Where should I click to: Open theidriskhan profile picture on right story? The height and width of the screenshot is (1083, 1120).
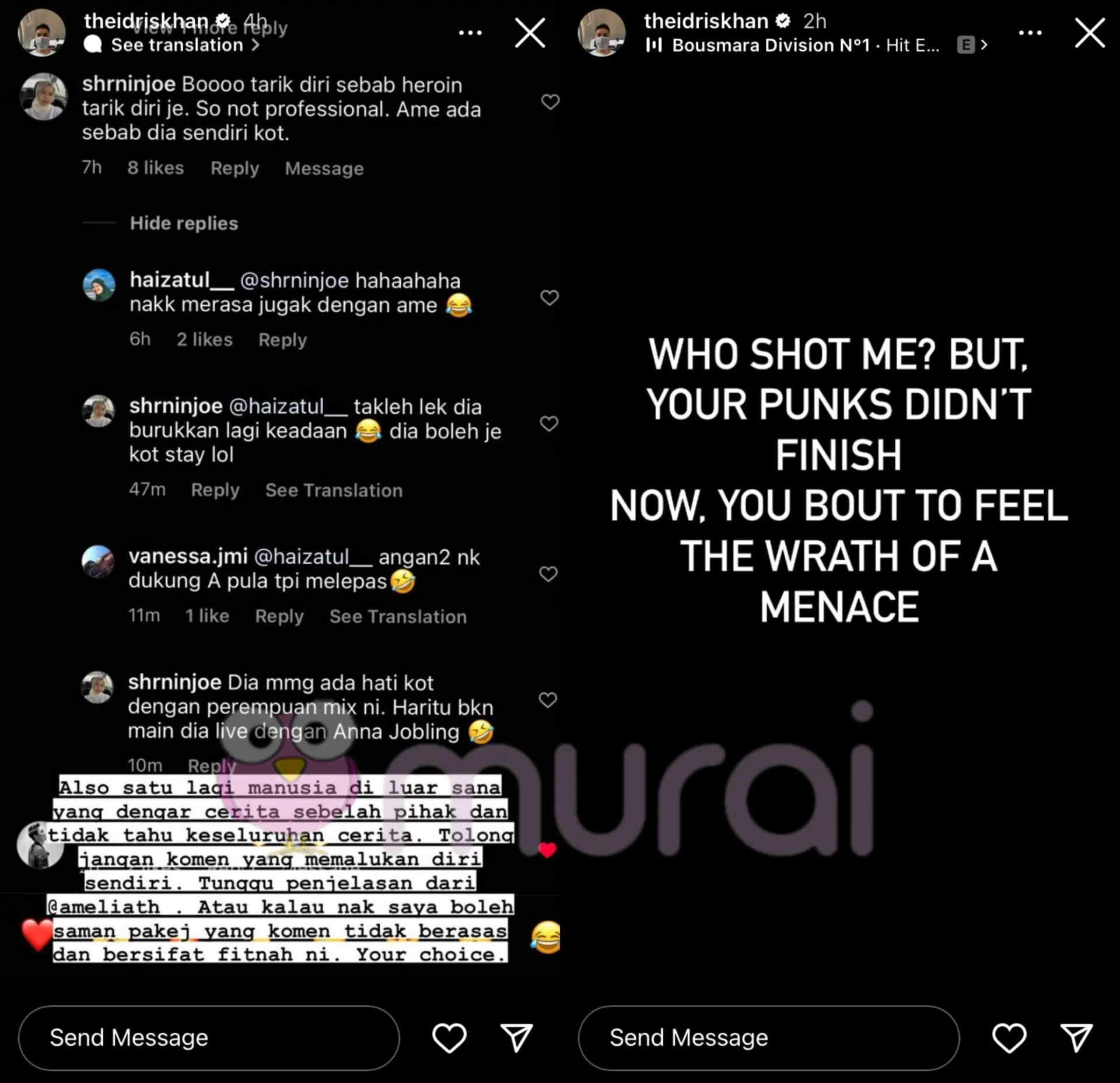point(601,33)
